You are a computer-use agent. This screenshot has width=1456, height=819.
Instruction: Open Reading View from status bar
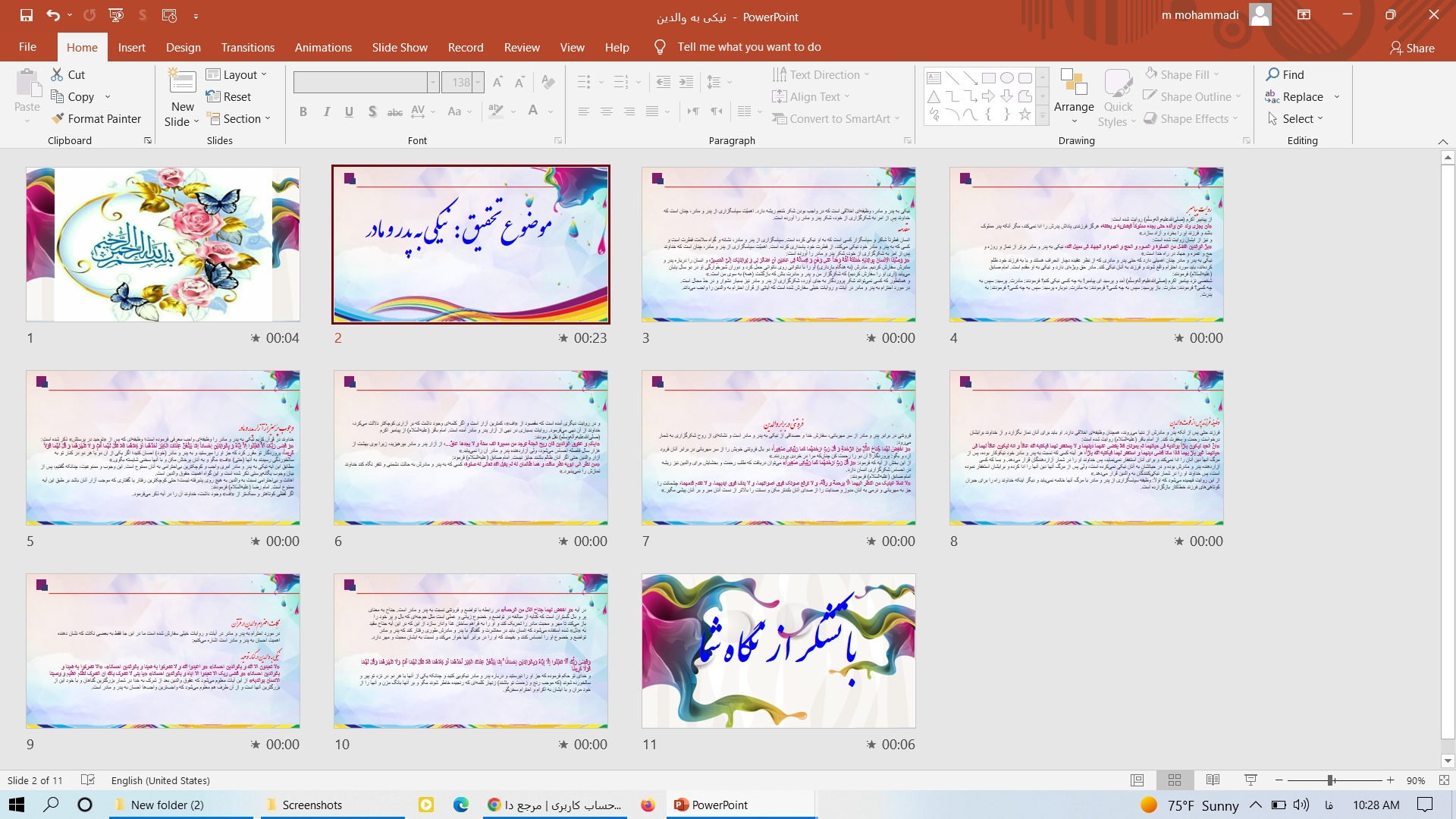tap(1213, 780)
